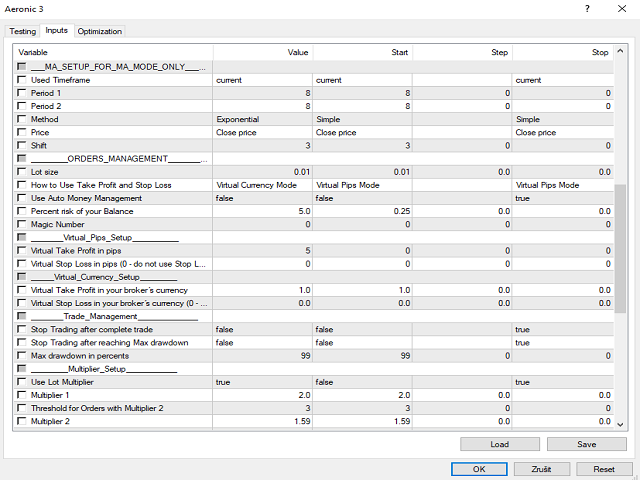Open Used Timeframe value 'current' dropdown
Viewport: 640px width, 480px height.
262,80
